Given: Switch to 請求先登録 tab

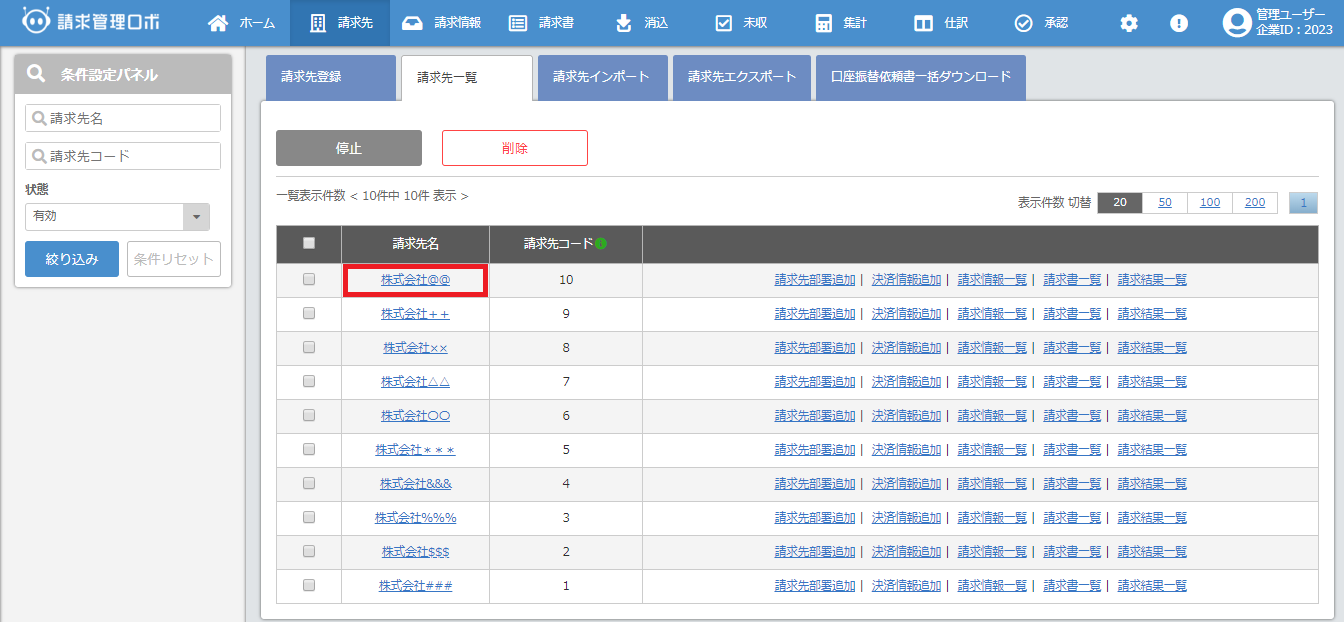Looking at the screenshot, I should coord(328,77).
